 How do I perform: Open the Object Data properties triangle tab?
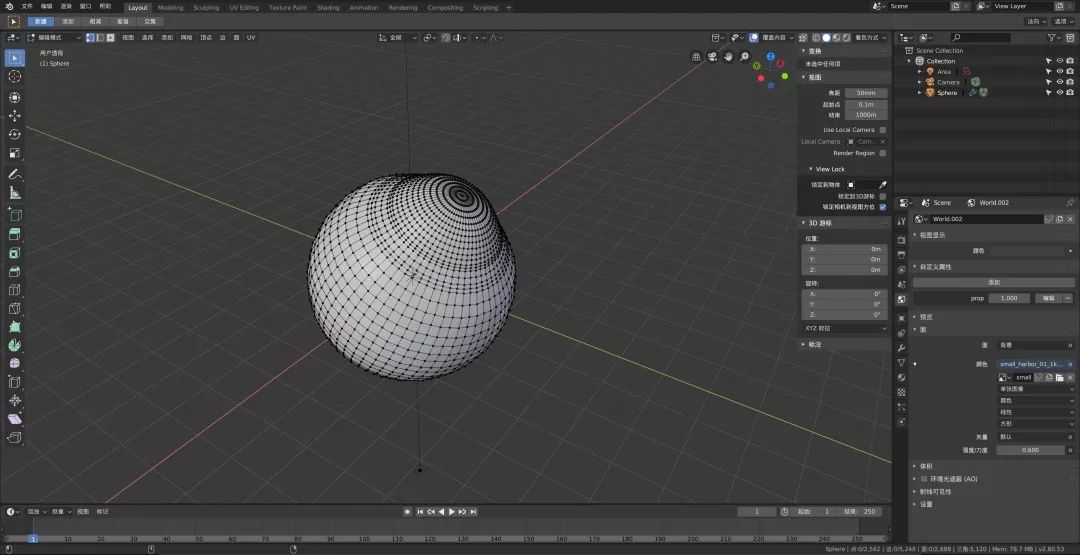click(x=902, y=362)
